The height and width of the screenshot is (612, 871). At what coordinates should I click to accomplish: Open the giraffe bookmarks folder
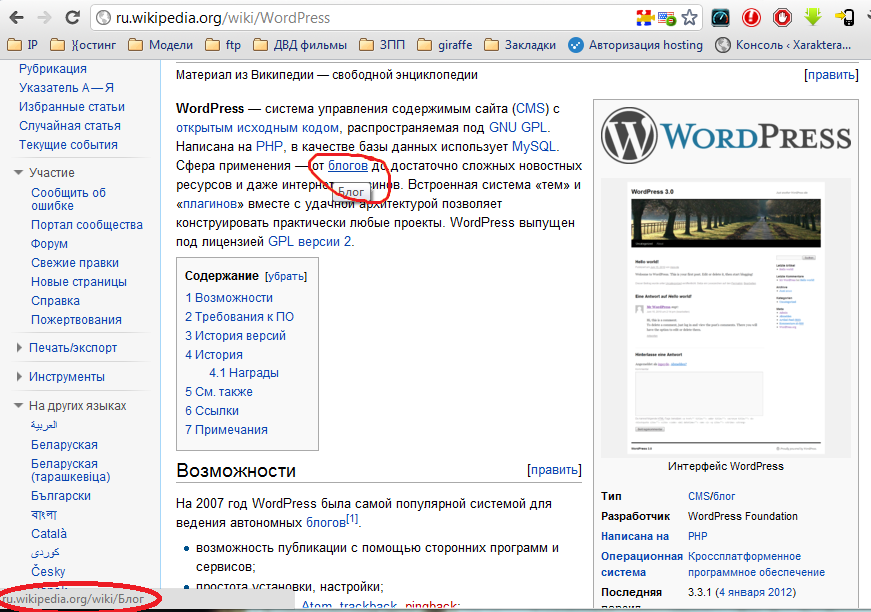click(444, 45)
